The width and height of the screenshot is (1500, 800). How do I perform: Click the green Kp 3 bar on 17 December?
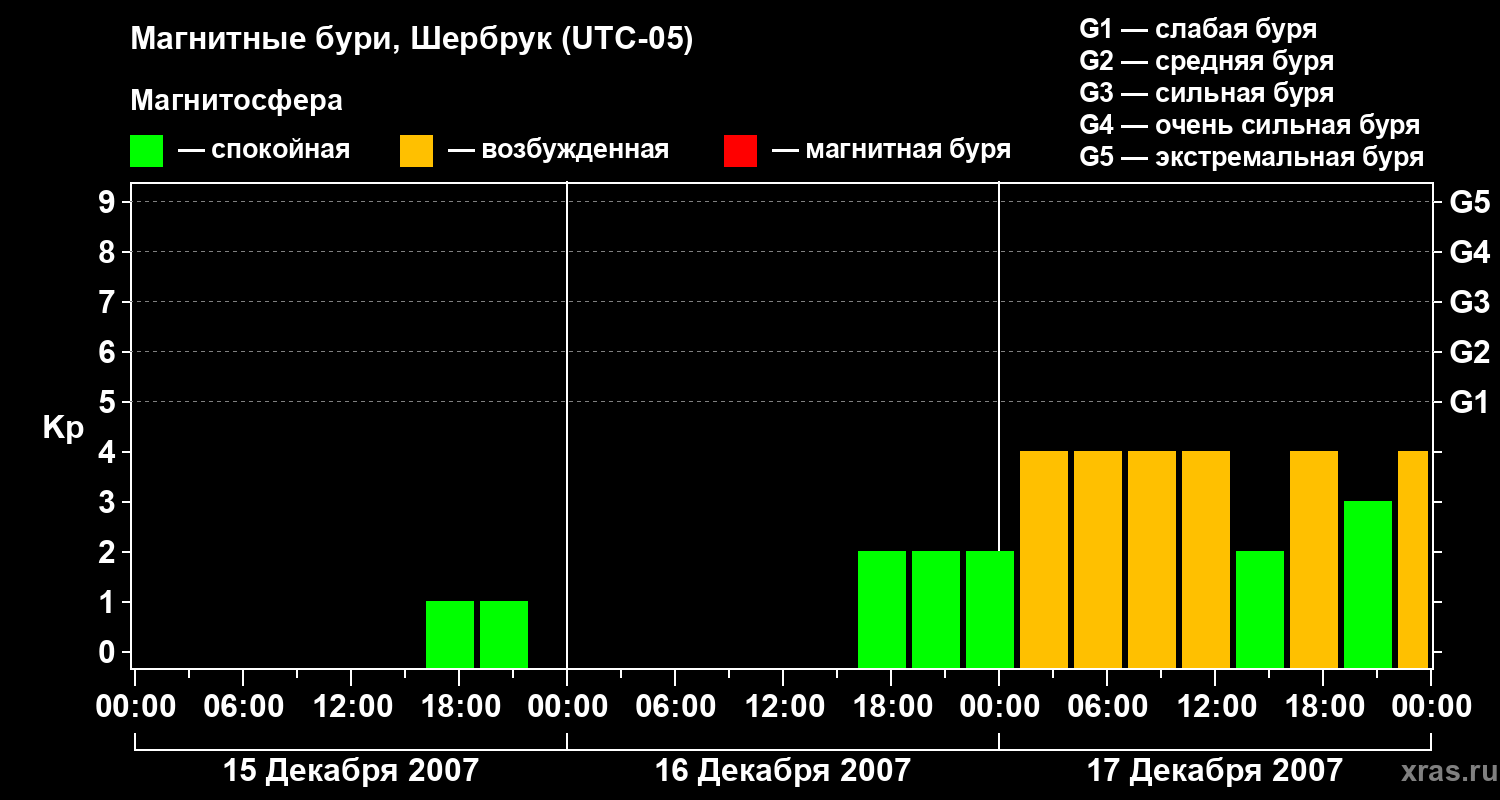pos(1368,584)
